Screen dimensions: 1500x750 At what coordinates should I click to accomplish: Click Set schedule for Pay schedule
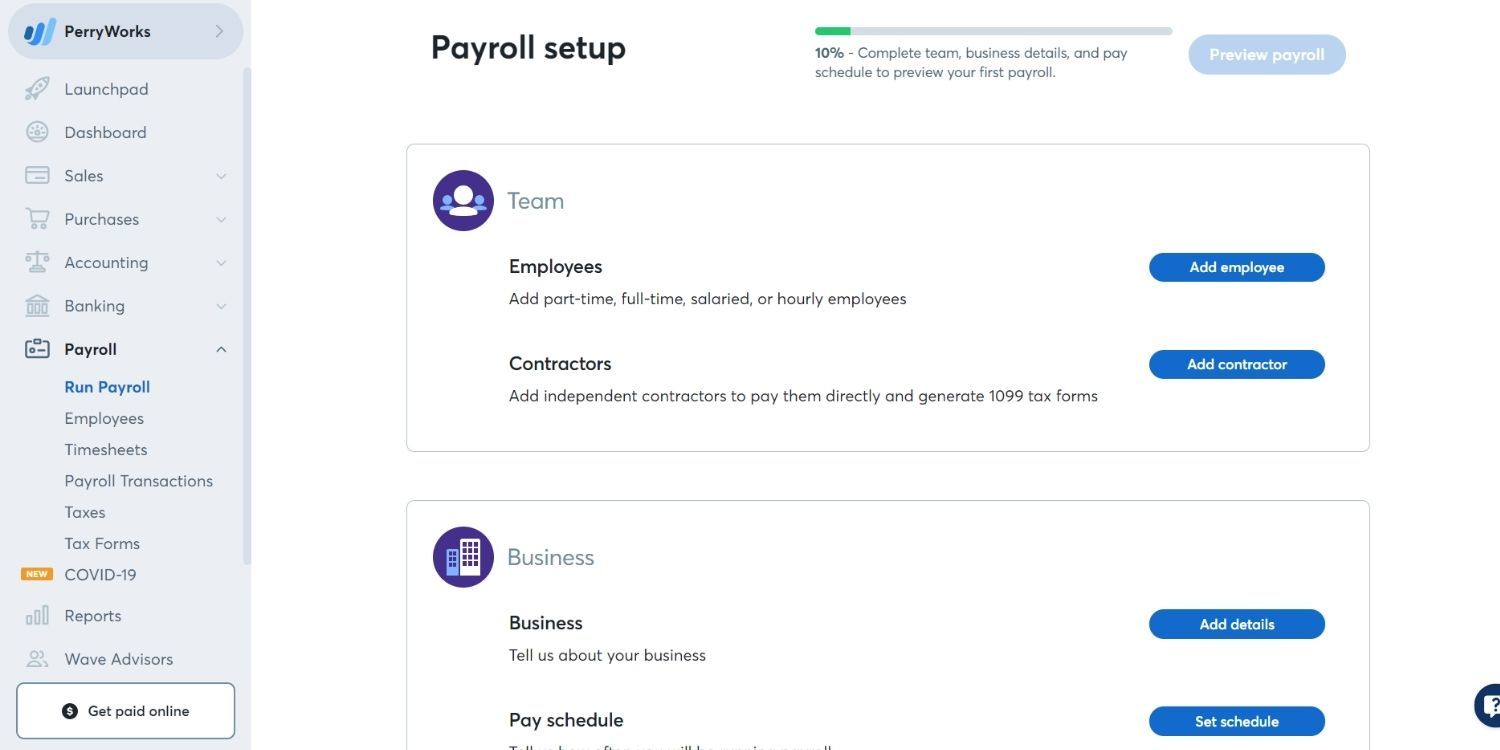pyautogui.click(x=1236, y=720)
